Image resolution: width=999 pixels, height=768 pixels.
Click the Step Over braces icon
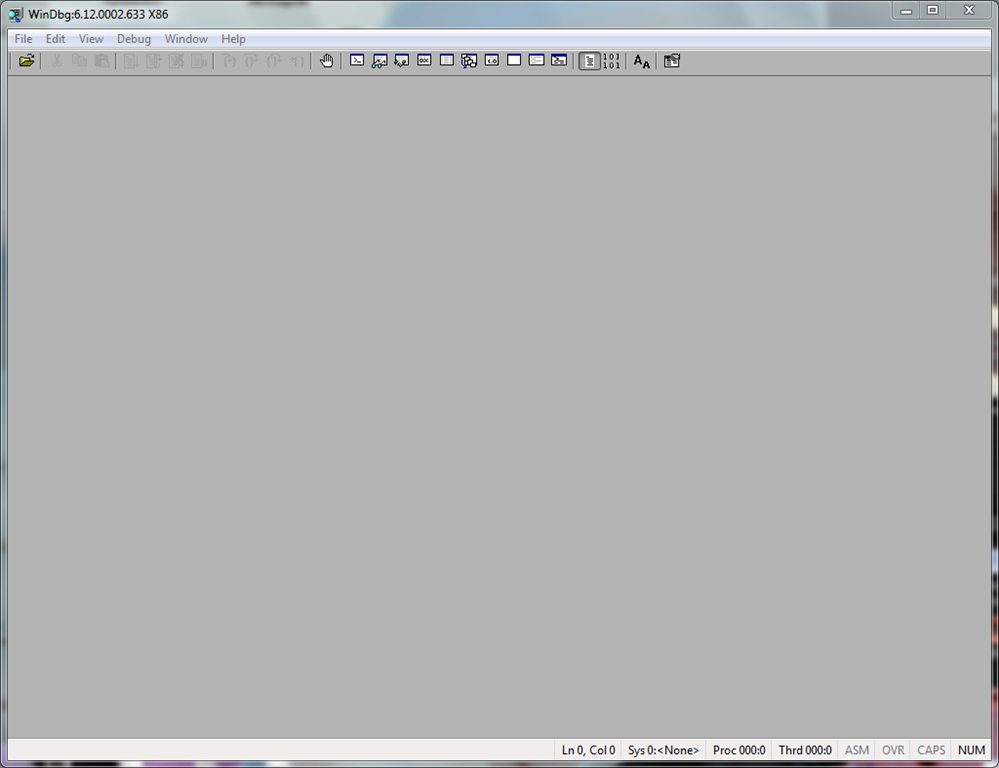252,61
